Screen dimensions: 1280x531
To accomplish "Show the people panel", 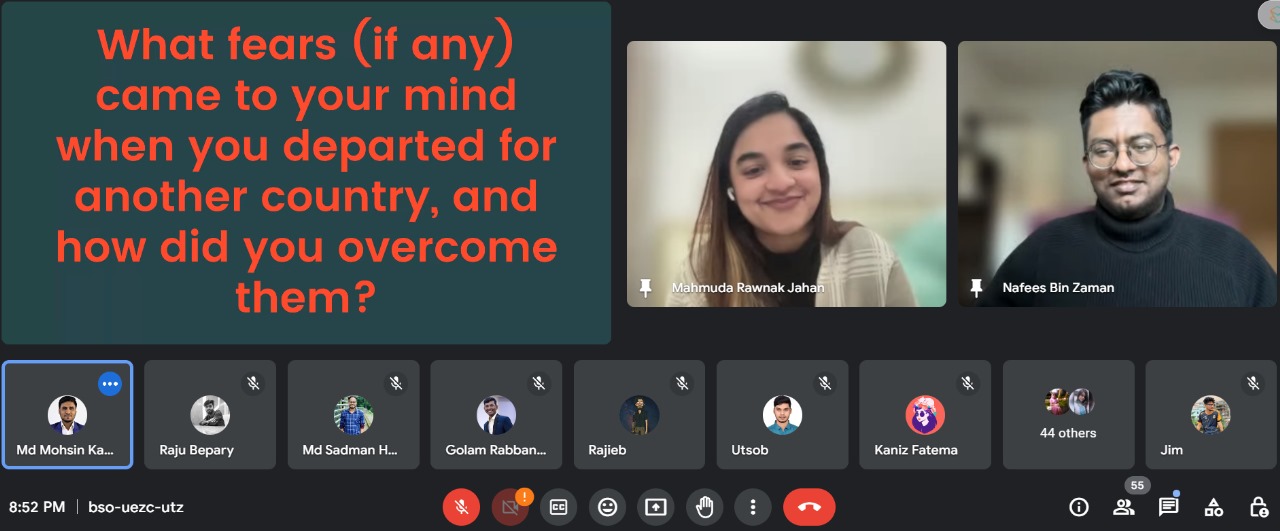I will coord(1124,507).
